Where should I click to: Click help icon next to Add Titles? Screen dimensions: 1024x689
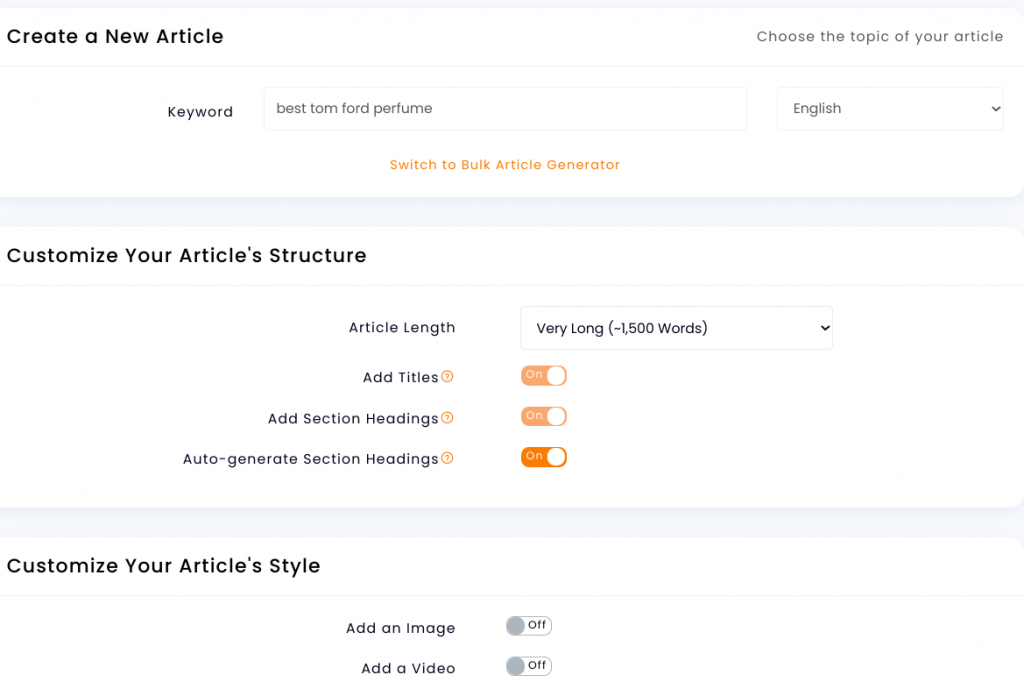[447, 377]
